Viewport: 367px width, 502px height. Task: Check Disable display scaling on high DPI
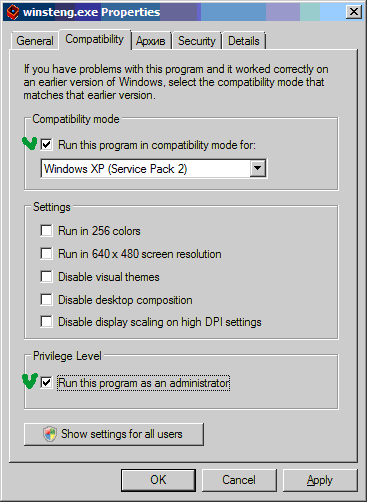click(46, 322)
